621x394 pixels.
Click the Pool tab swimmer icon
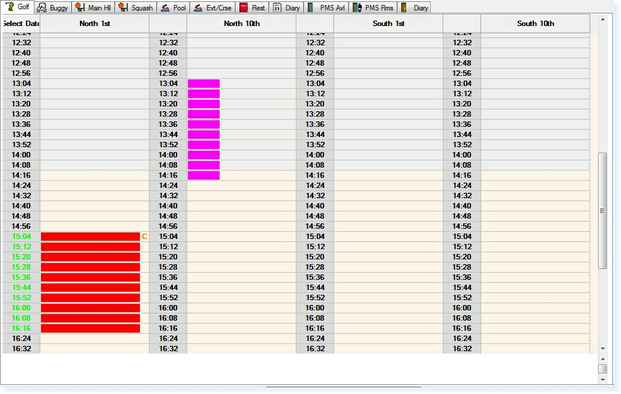pos(165,8)
